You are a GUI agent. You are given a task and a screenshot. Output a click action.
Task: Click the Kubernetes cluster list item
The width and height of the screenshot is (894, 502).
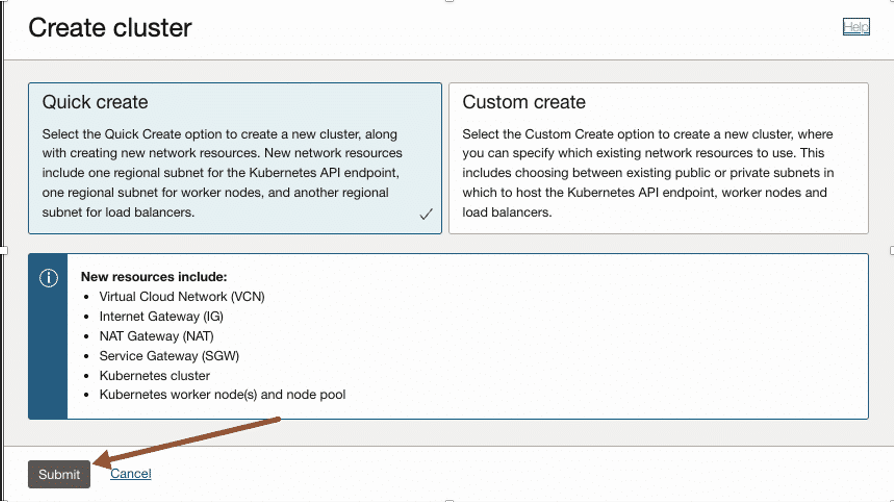tap(155, 375)
